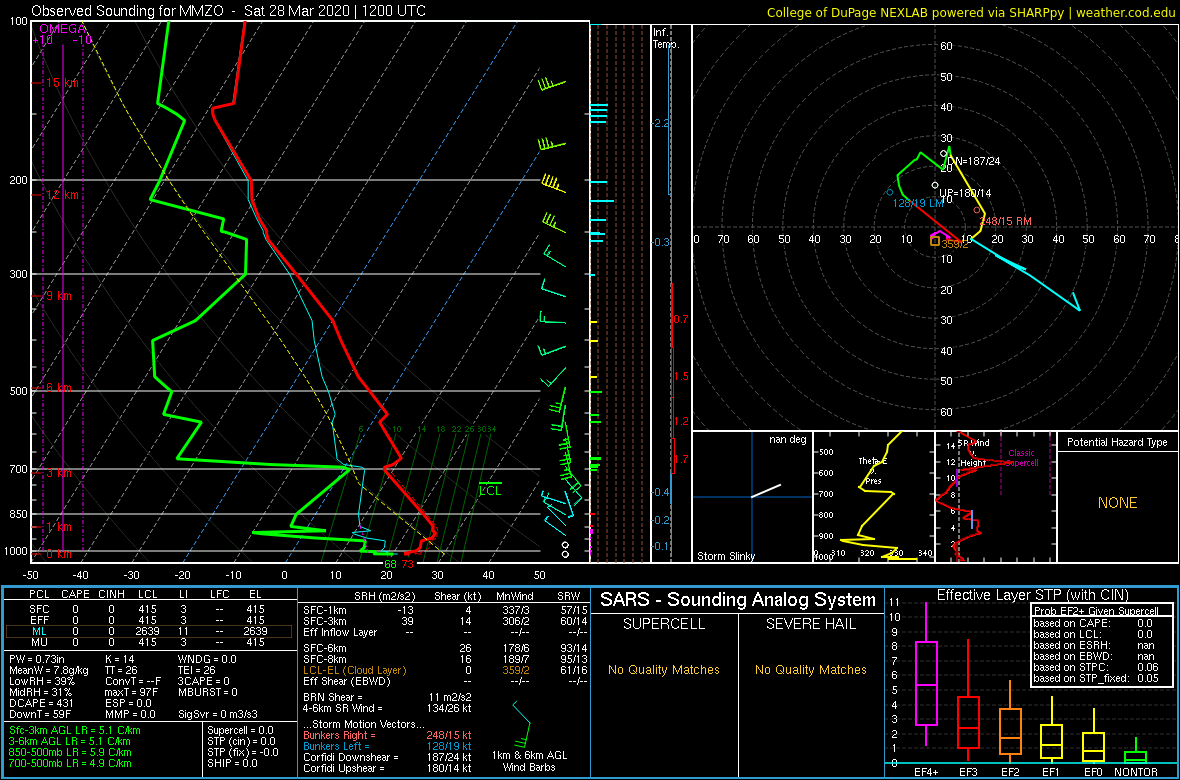
Task: Click Bunkers Right = 248/15 kt
Action: pyautogui.click(x=386, y=735)
